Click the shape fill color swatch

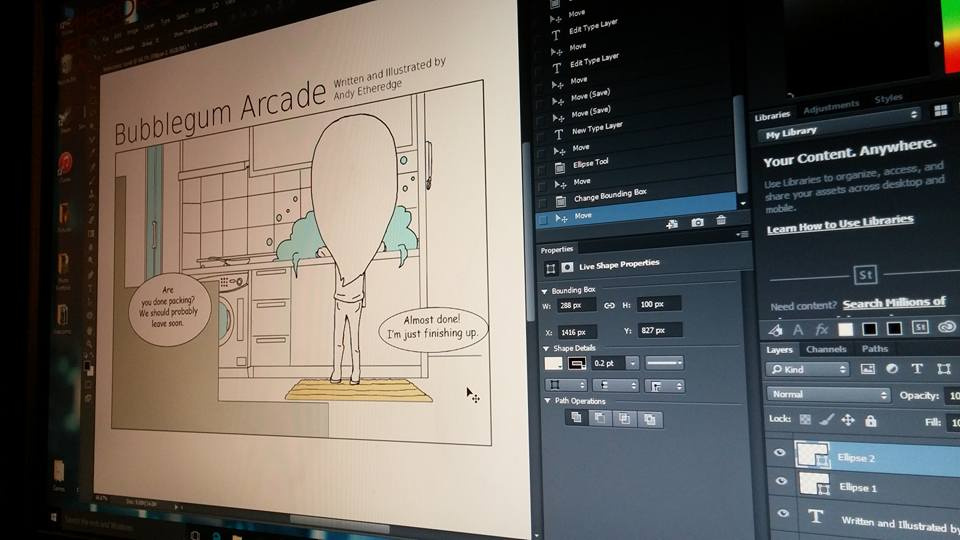pos(553,362)
